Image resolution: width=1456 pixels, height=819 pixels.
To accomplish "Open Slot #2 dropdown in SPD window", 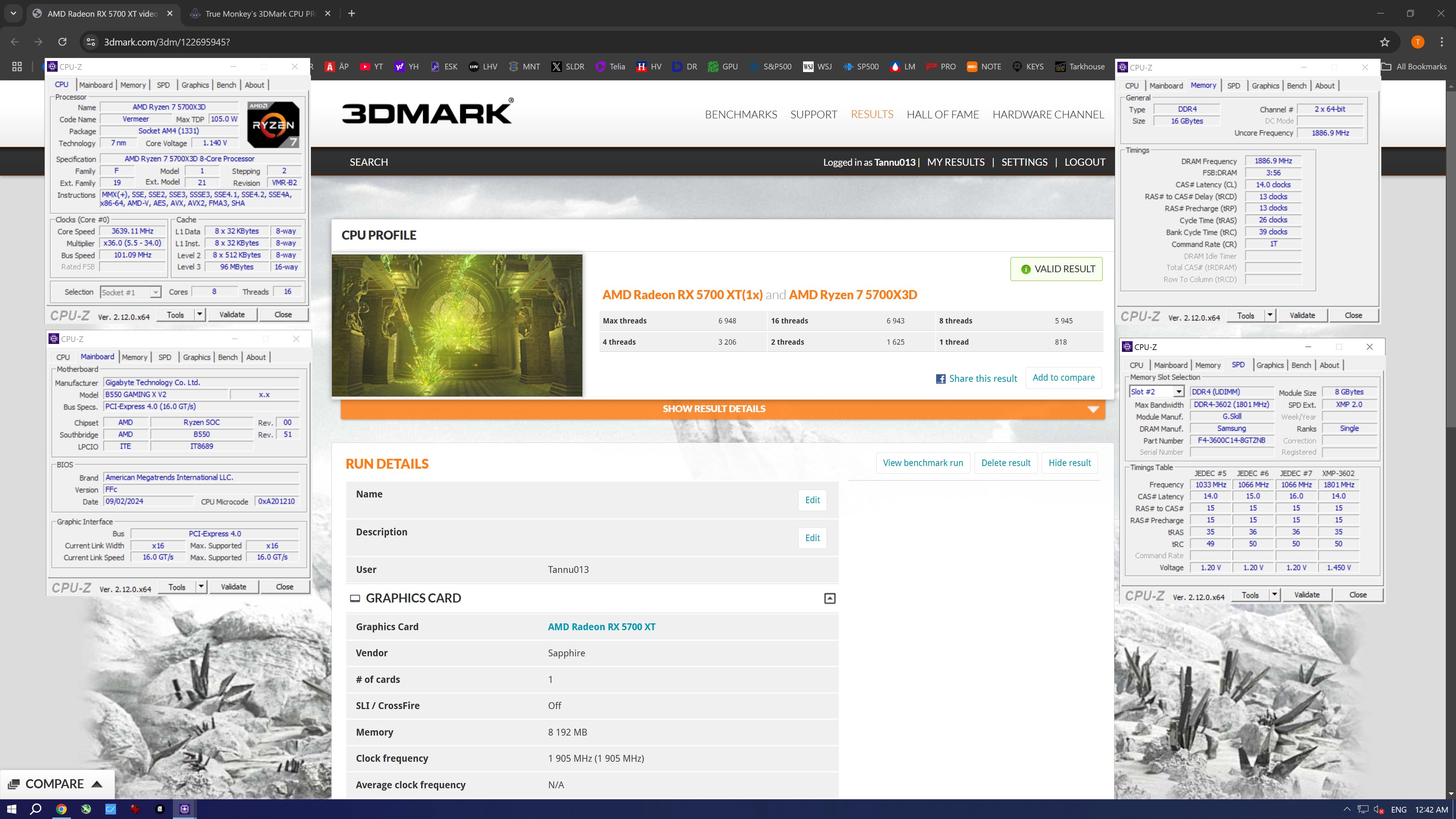I will [1156, 392].
